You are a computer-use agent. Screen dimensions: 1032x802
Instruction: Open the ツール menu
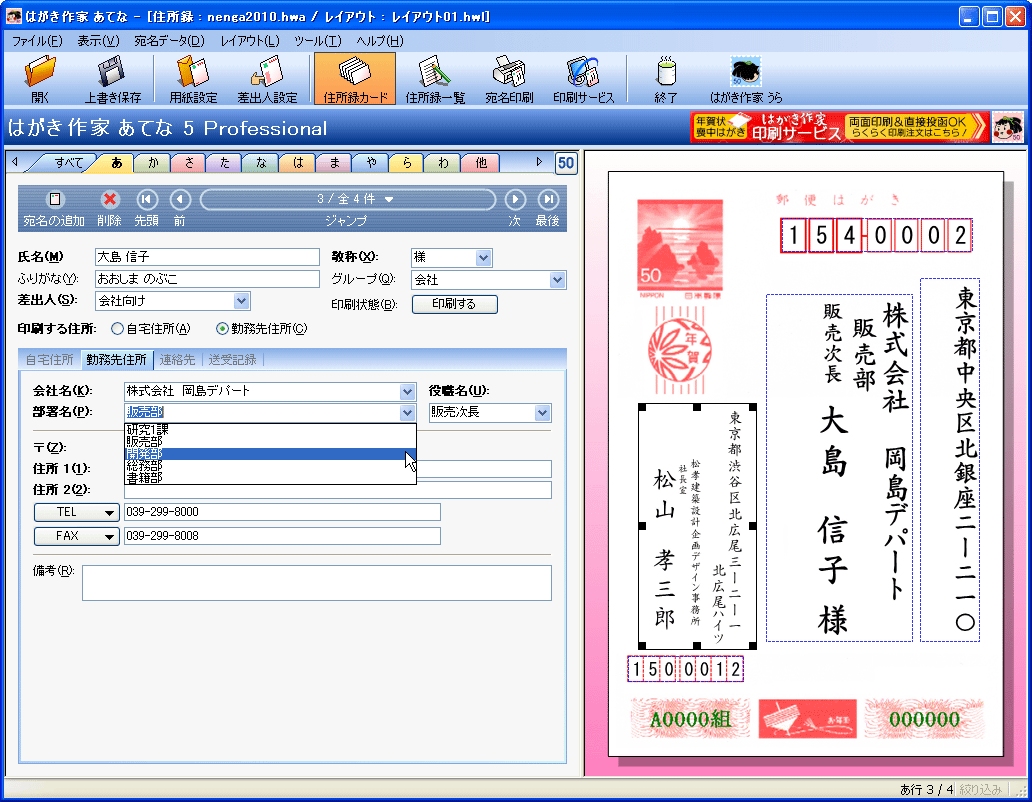[x=318, y=41]
